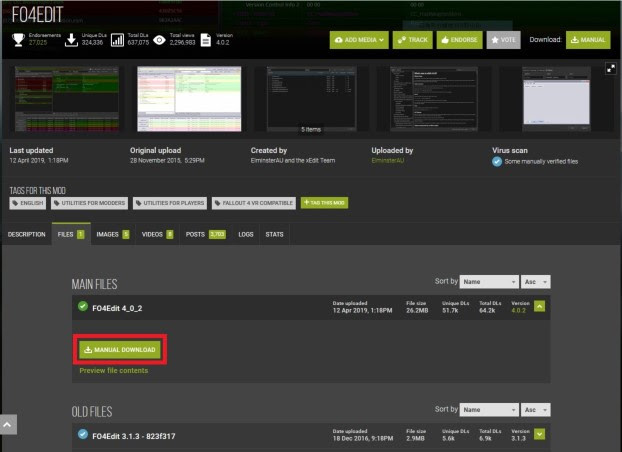Click the FO4Edit 3.1.3 - 823f317 file name
Screen dimensions: 622x452
click(x=134, y=437)
